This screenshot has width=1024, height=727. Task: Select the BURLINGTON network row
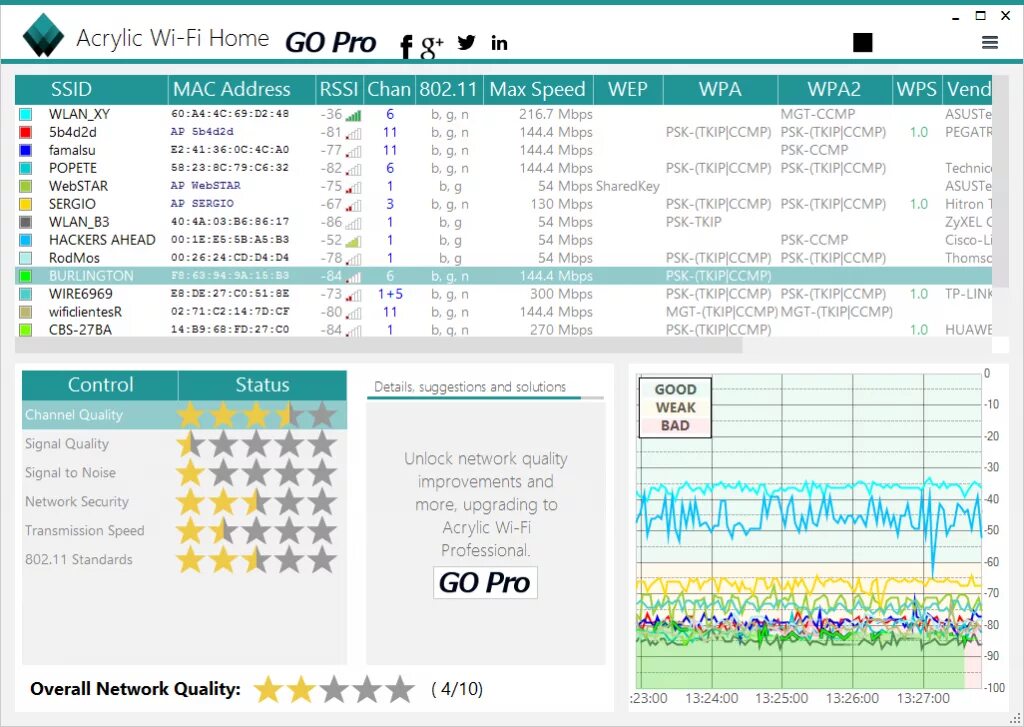504,276
